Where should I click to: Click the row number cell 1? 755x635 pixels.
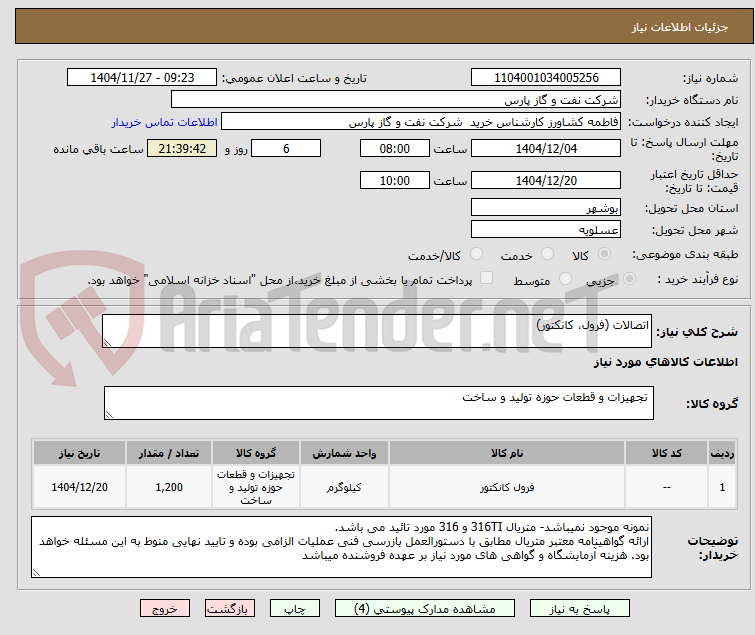[x=722, y=487]
